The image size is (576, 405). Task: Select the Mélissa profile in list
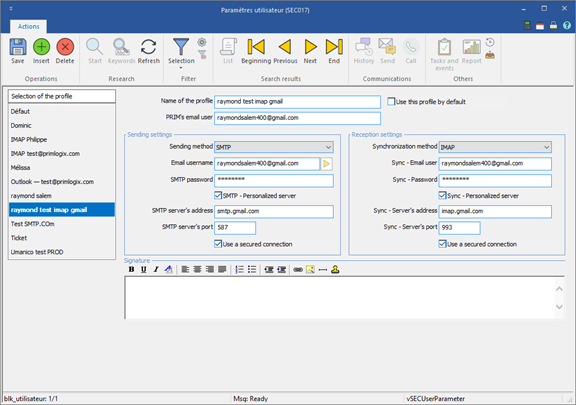62,168
